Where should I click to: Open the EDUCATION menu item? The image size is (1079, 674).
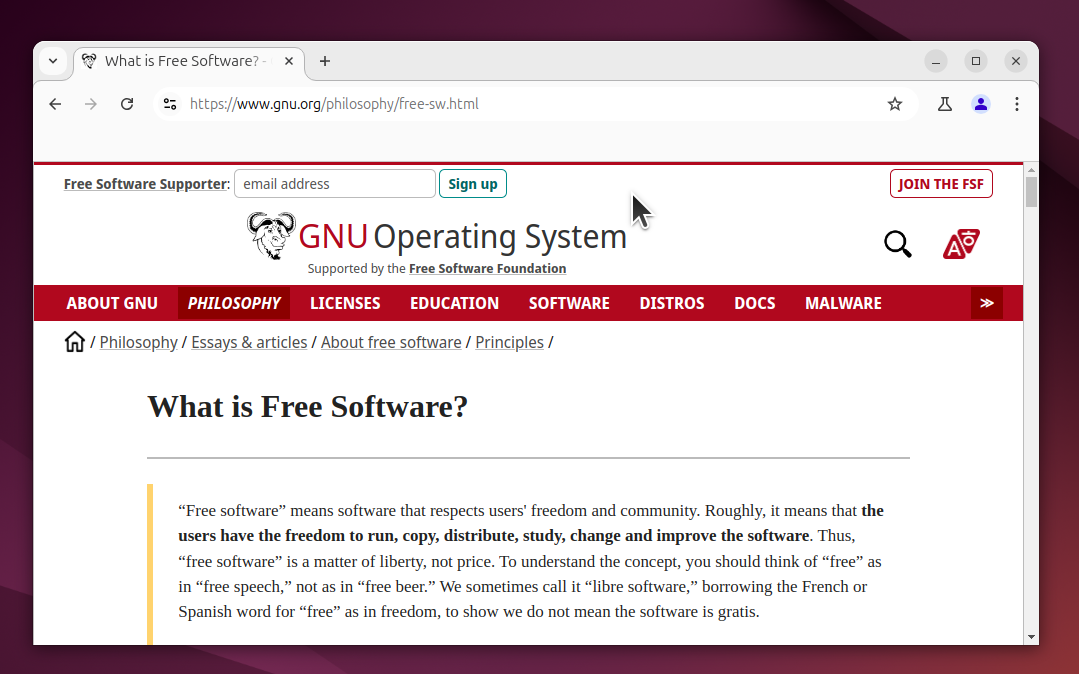pos(454,303)
